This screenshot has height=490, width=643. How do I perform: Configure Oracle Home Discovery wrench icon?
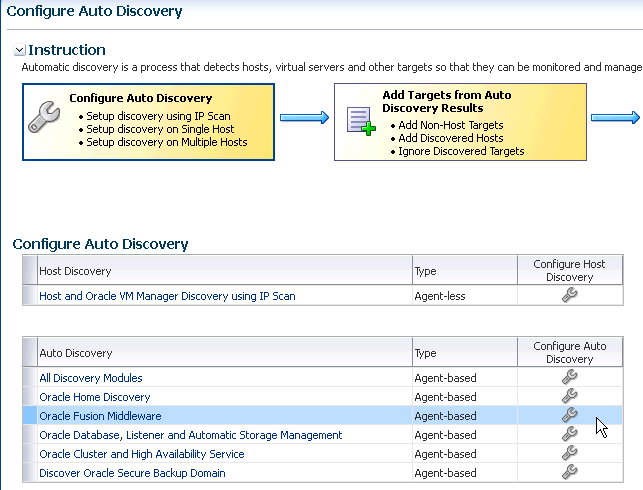pos(570,396)
